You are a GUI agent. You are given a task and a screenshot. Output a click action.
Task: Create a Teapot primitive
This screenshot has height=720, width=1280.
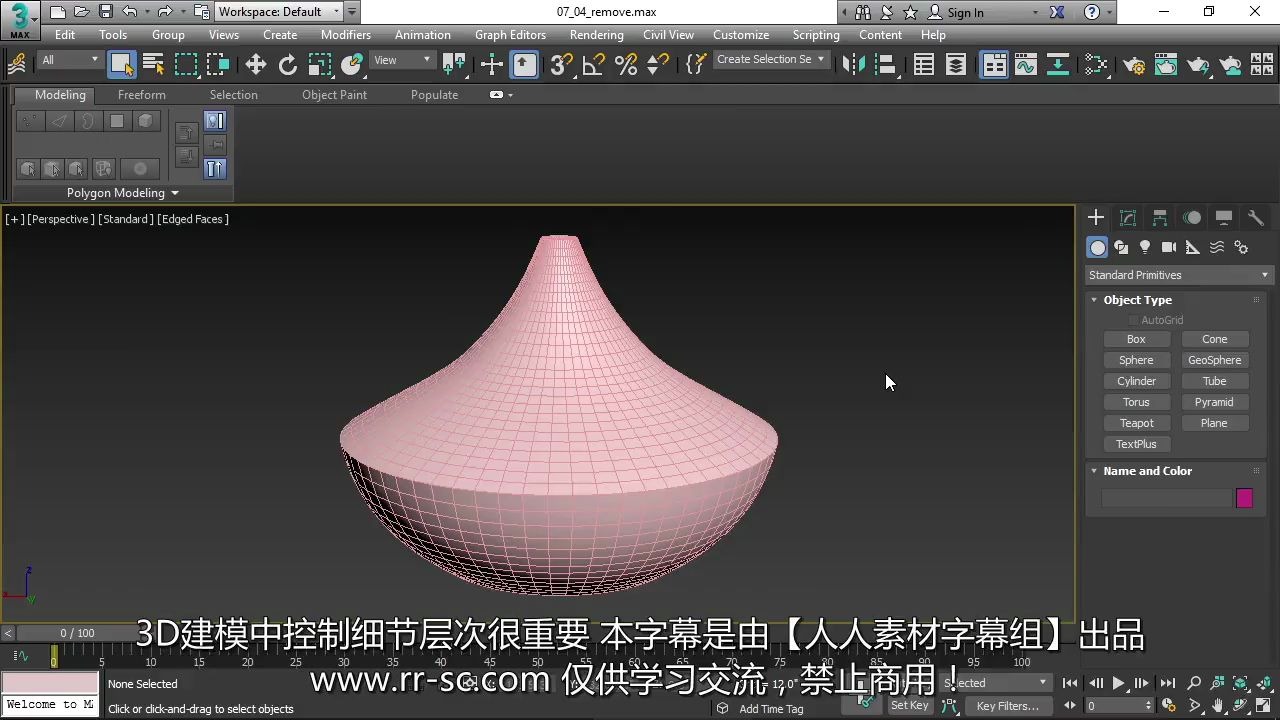tap(1136, 422)
